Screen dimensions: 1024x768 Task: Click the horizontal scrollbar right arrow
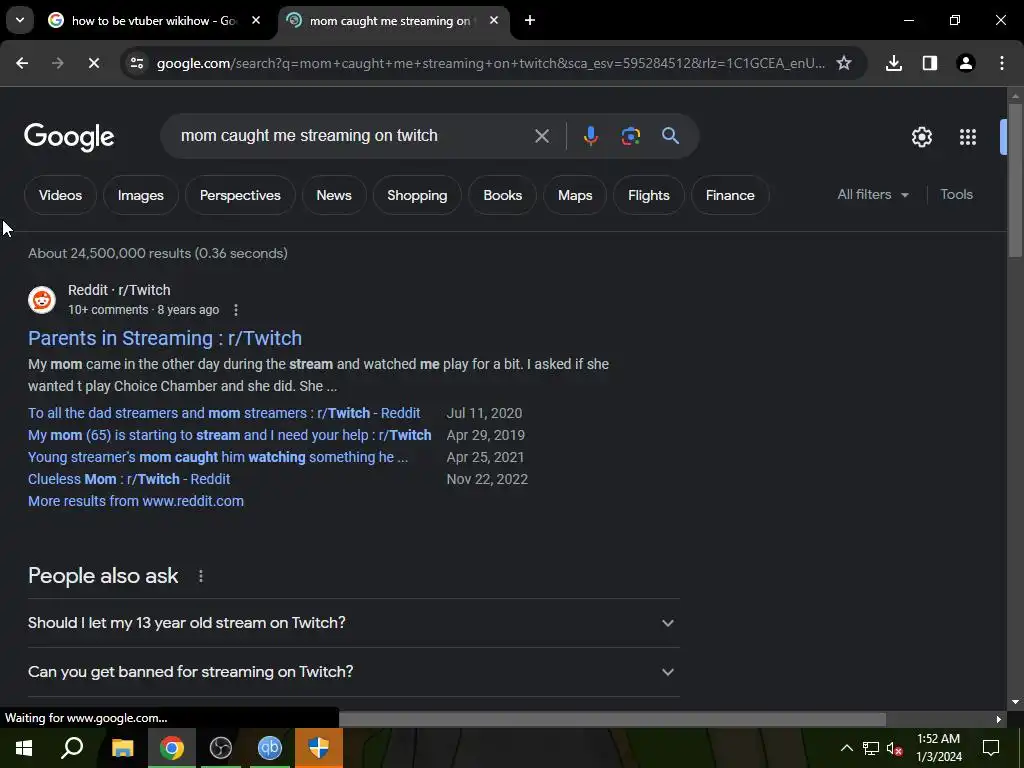tap(999, 719)
